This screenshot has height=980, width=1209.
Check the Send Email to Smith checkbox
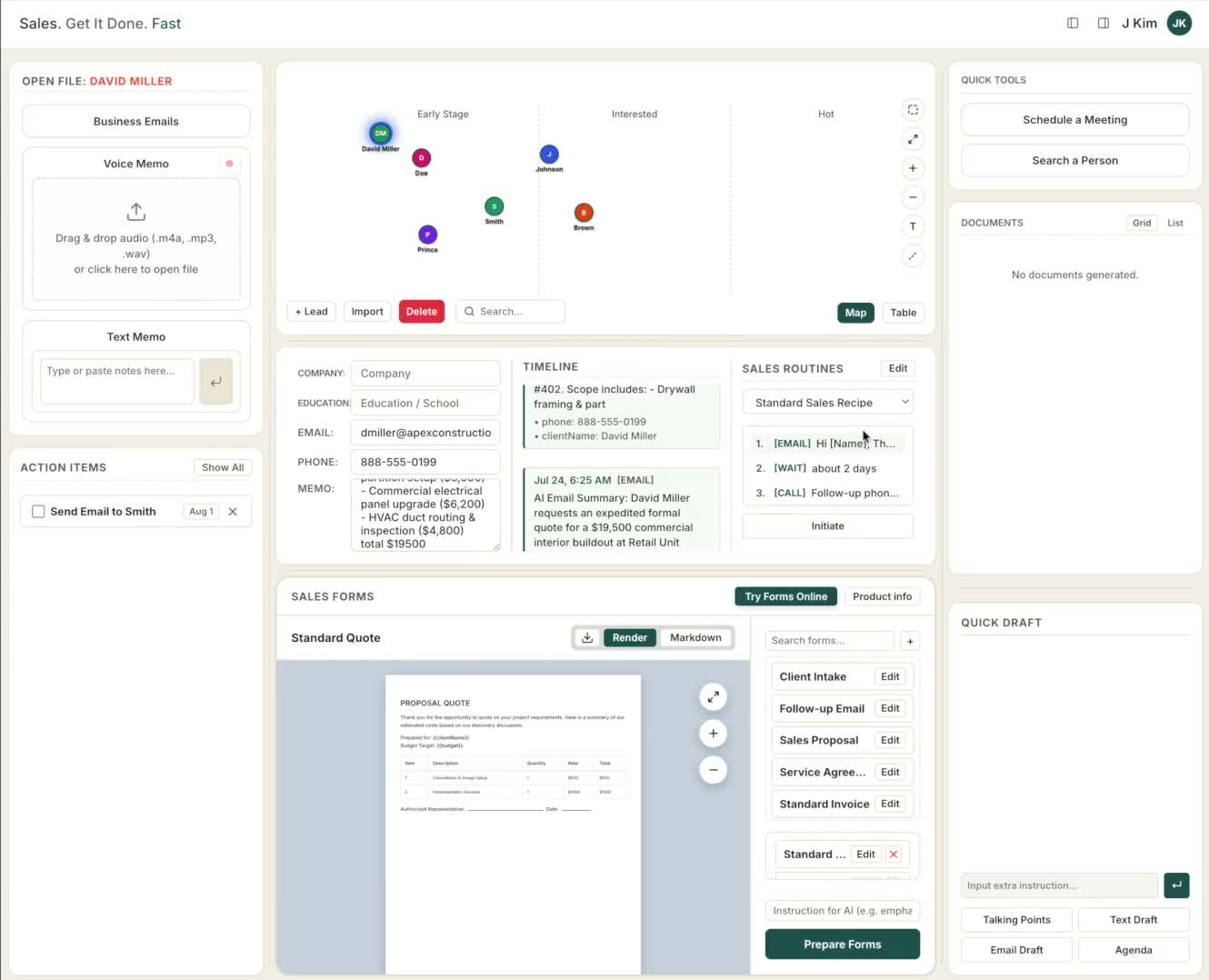(38, 512)
